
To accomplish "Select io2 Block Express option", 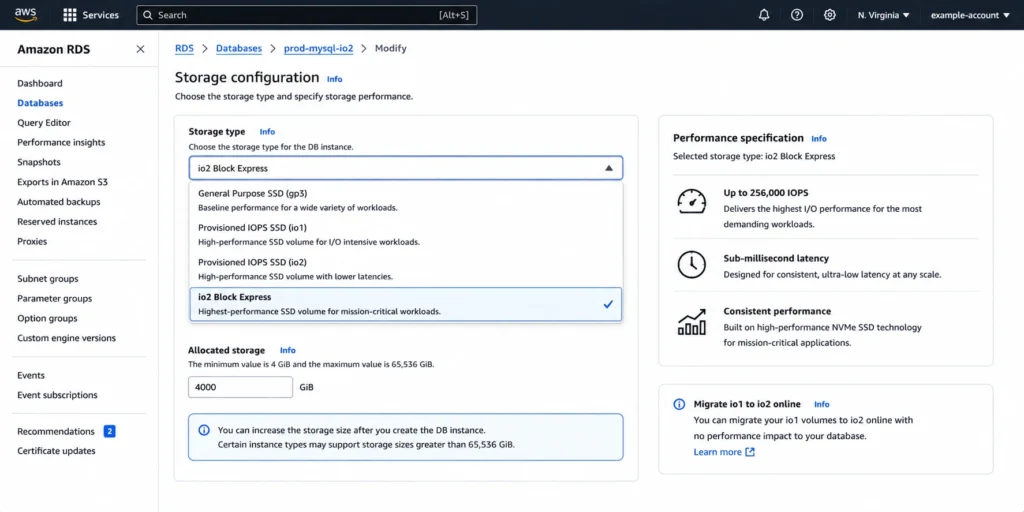I will (x=406, y=304).
